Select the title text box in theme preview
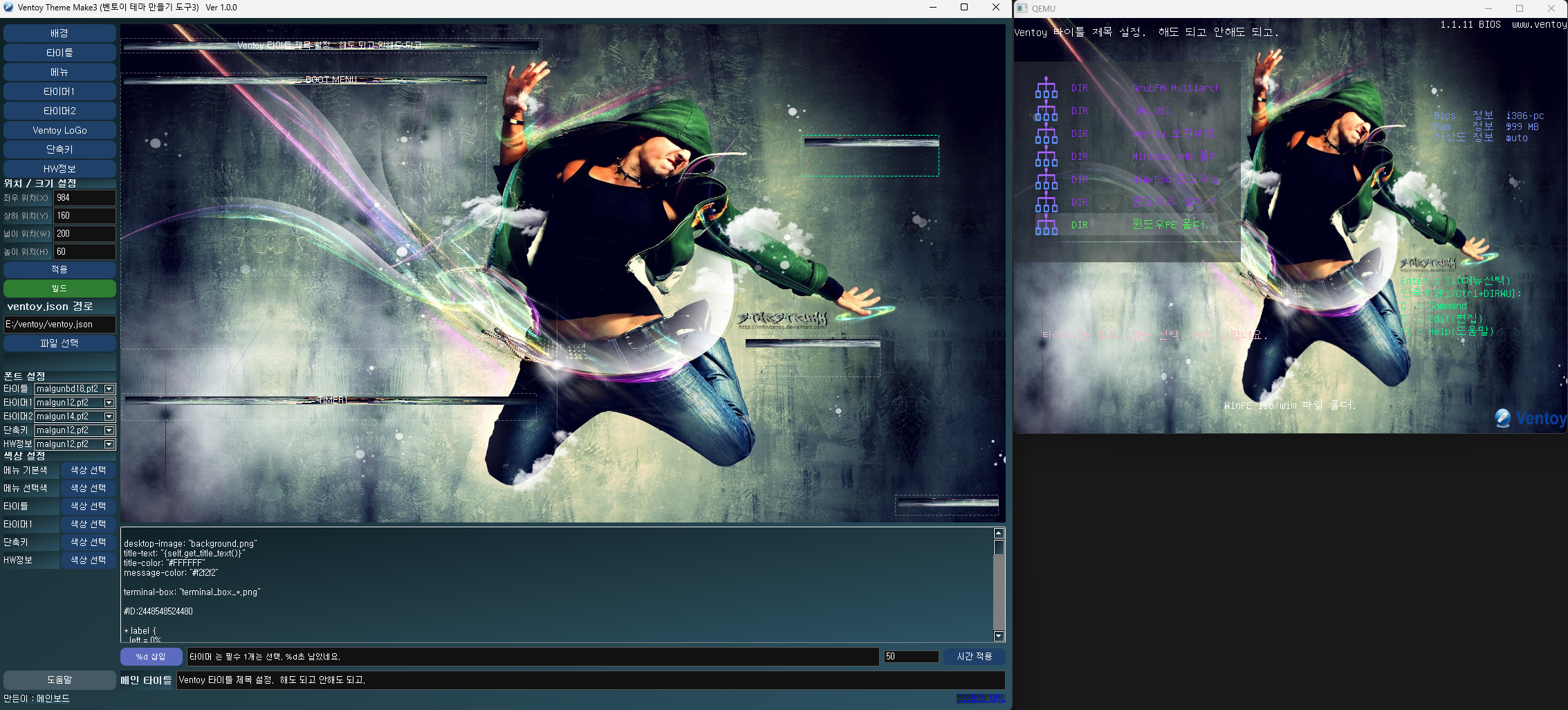The image size is (1568, 710). [331, 46]
